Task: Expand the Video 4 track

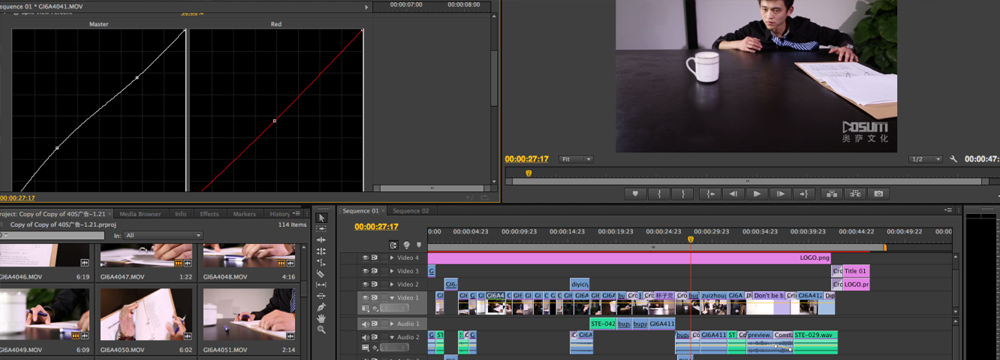Action: pyautogui.click(x=392, y=259)
